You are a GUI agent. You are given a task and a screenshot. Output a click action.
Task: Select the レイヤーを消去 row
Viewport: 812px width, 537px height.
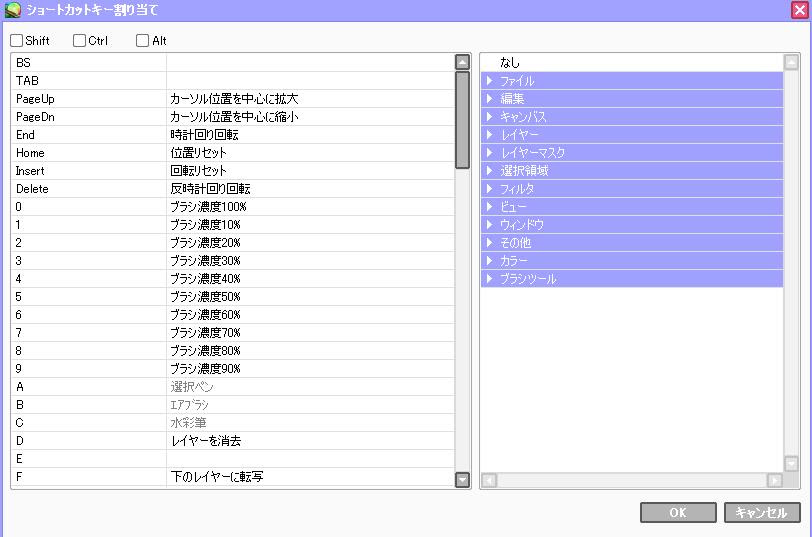(233, 441)
